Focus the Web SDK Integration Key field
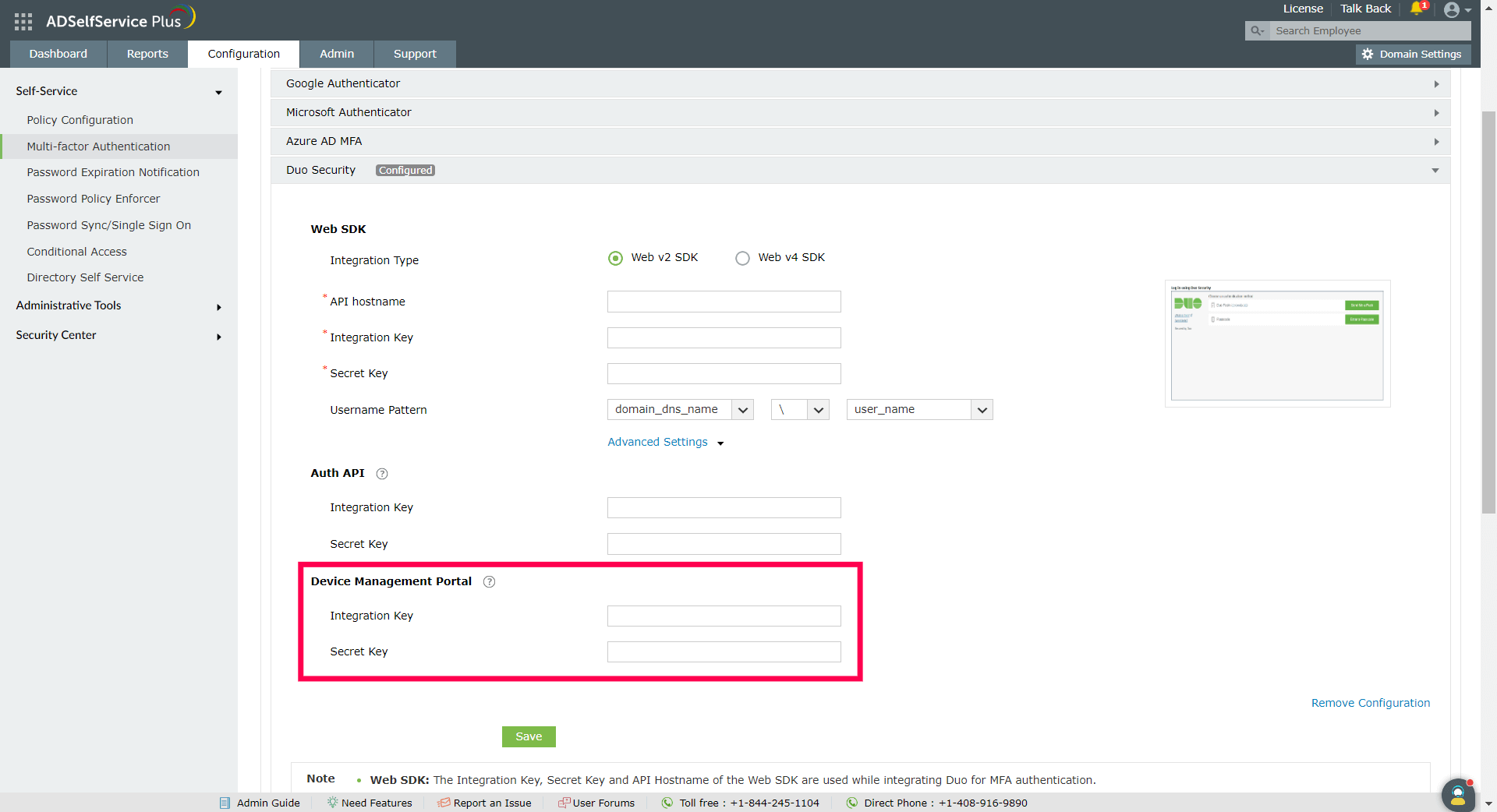 (724, 337)
